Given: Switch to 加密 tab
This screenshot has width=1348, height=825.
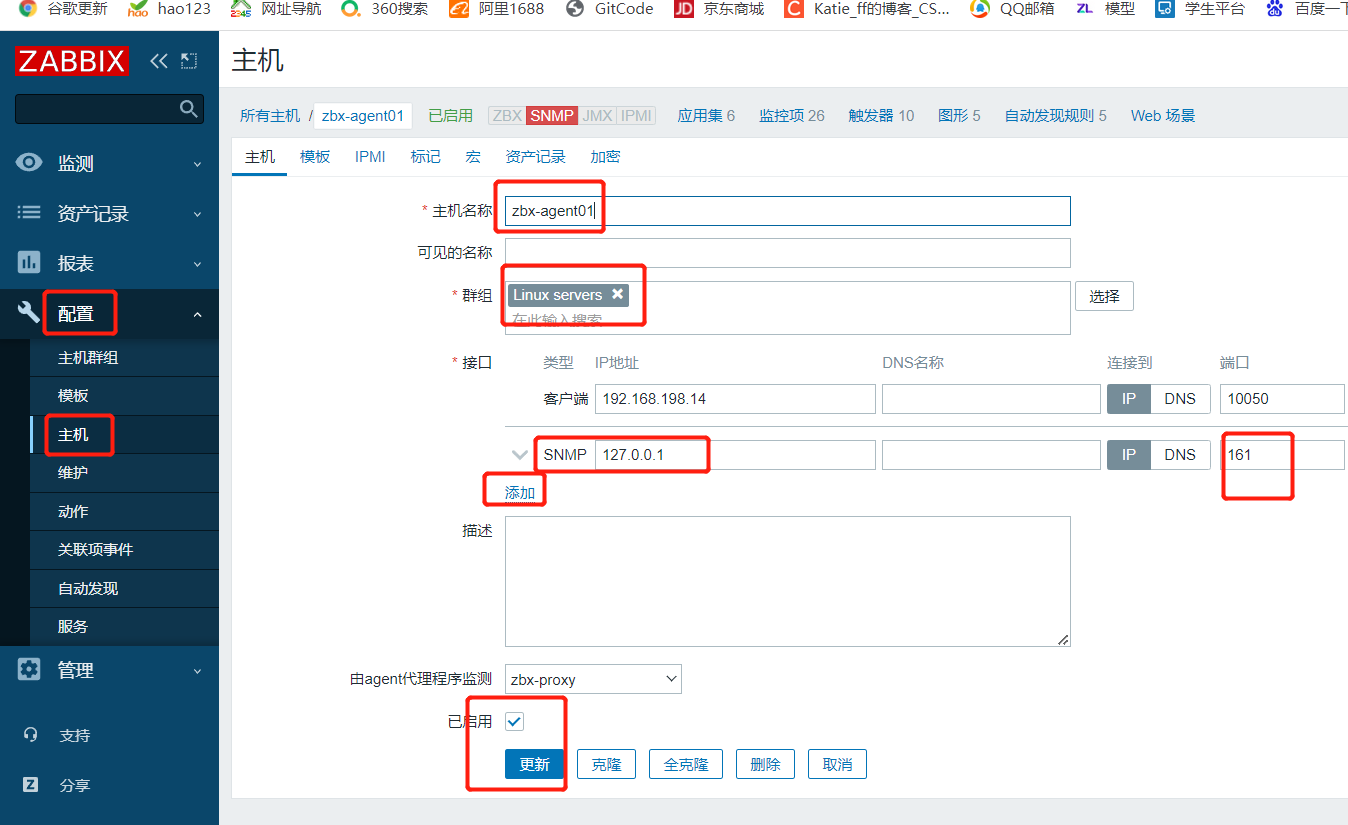Looking at the screenshot, I should pyautogui.click(x=605, y=157).
